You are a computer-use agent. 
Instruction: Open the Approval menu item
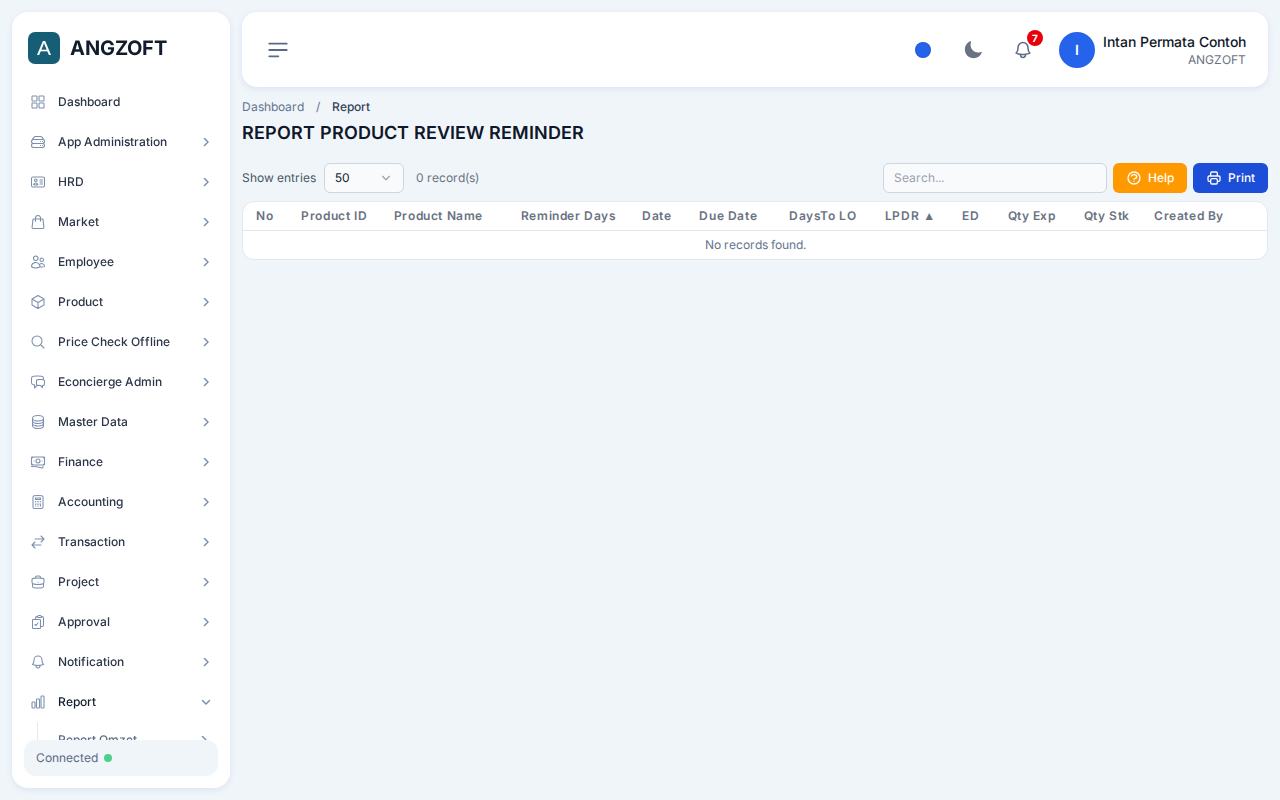[121, 622]
